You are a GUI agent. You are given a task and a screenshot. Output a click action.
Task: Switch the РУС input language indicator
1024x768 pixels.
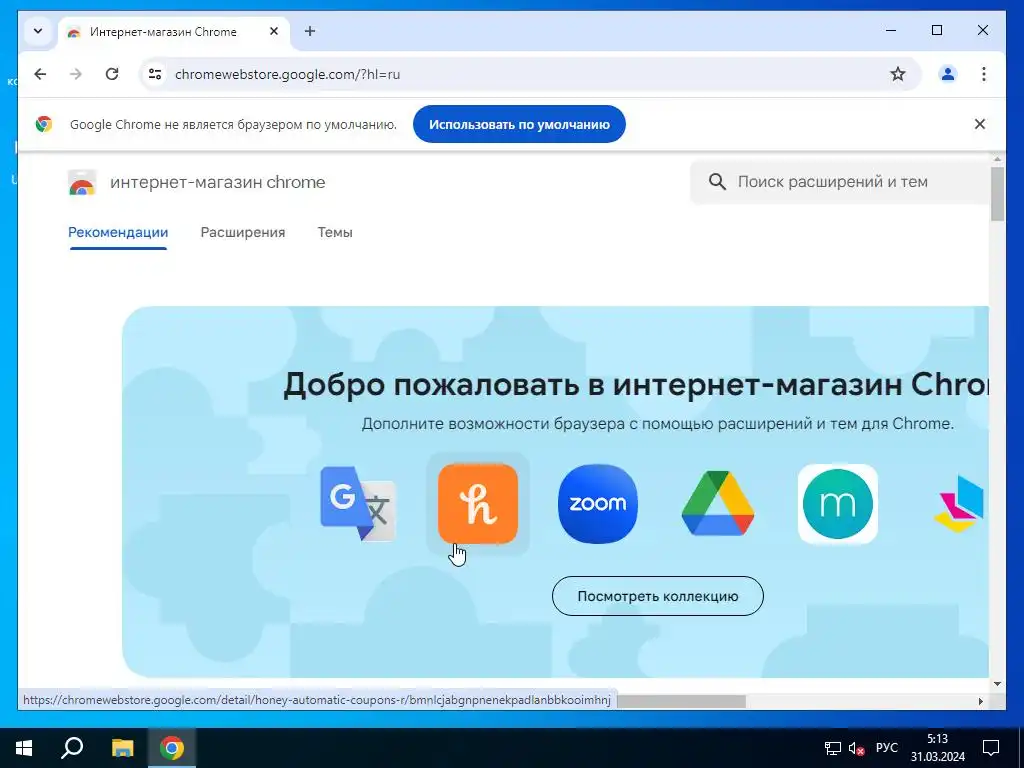(886, 748)
